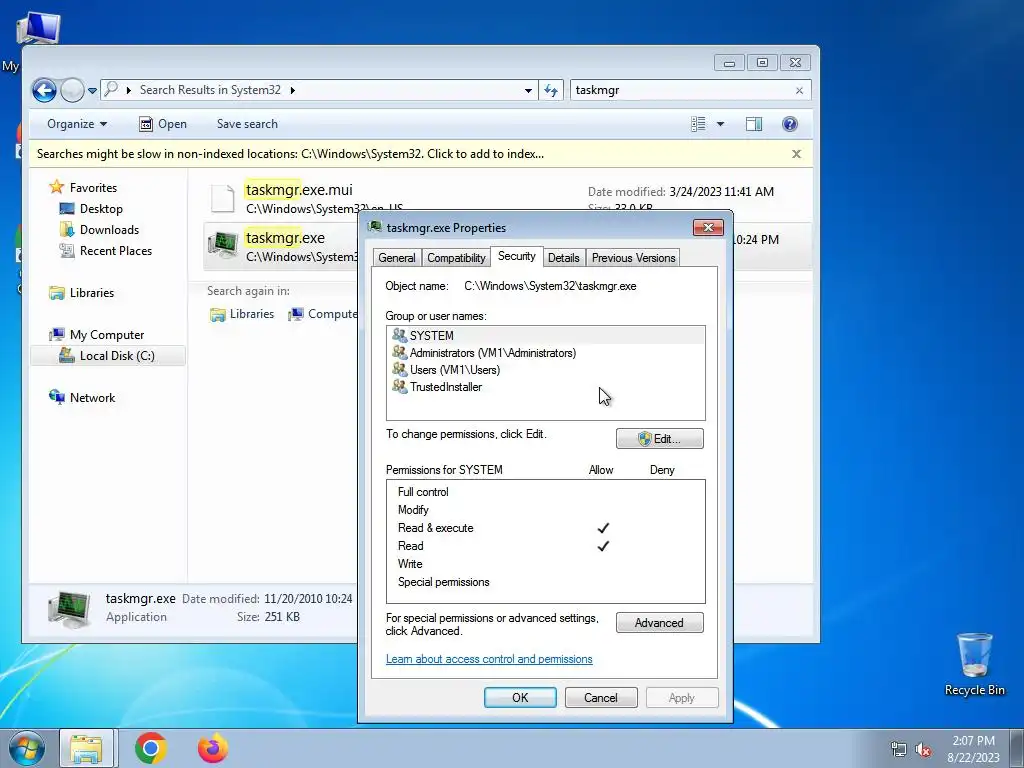
Task: Search again in Computer
Action: (x=323, y=314)
